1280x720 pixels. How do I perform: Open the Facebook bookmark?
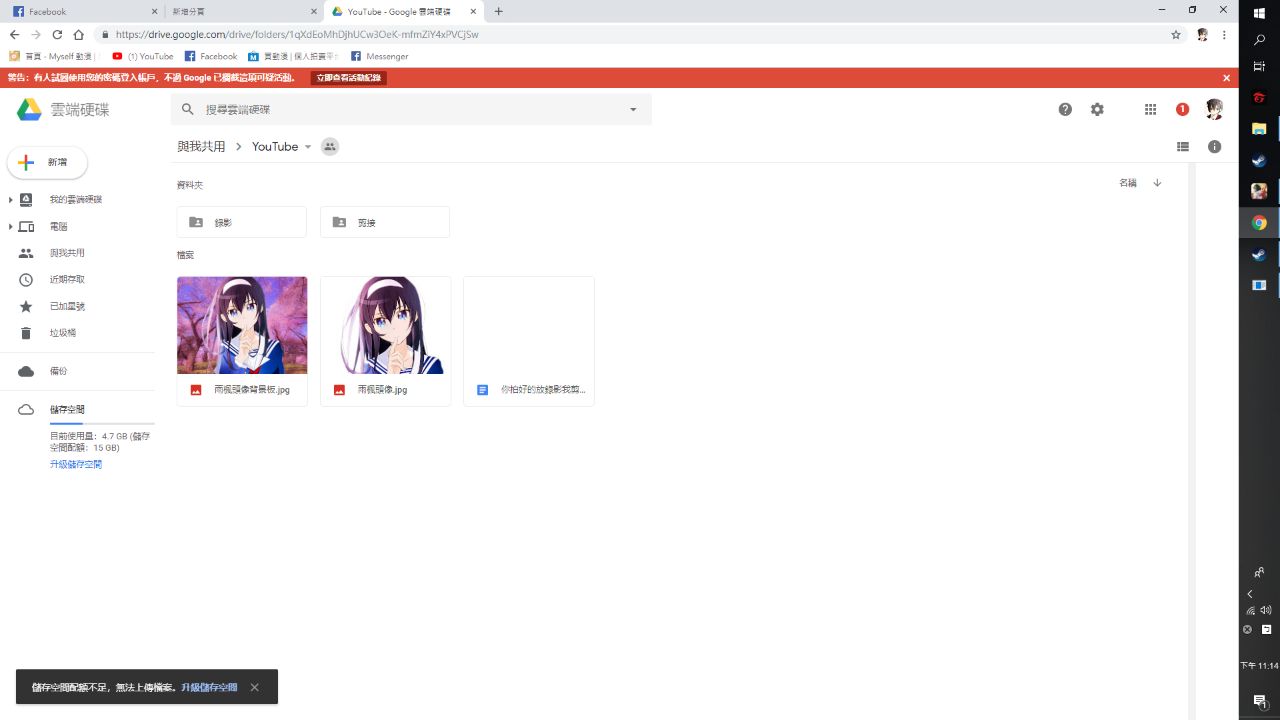(x=211, y=56)
